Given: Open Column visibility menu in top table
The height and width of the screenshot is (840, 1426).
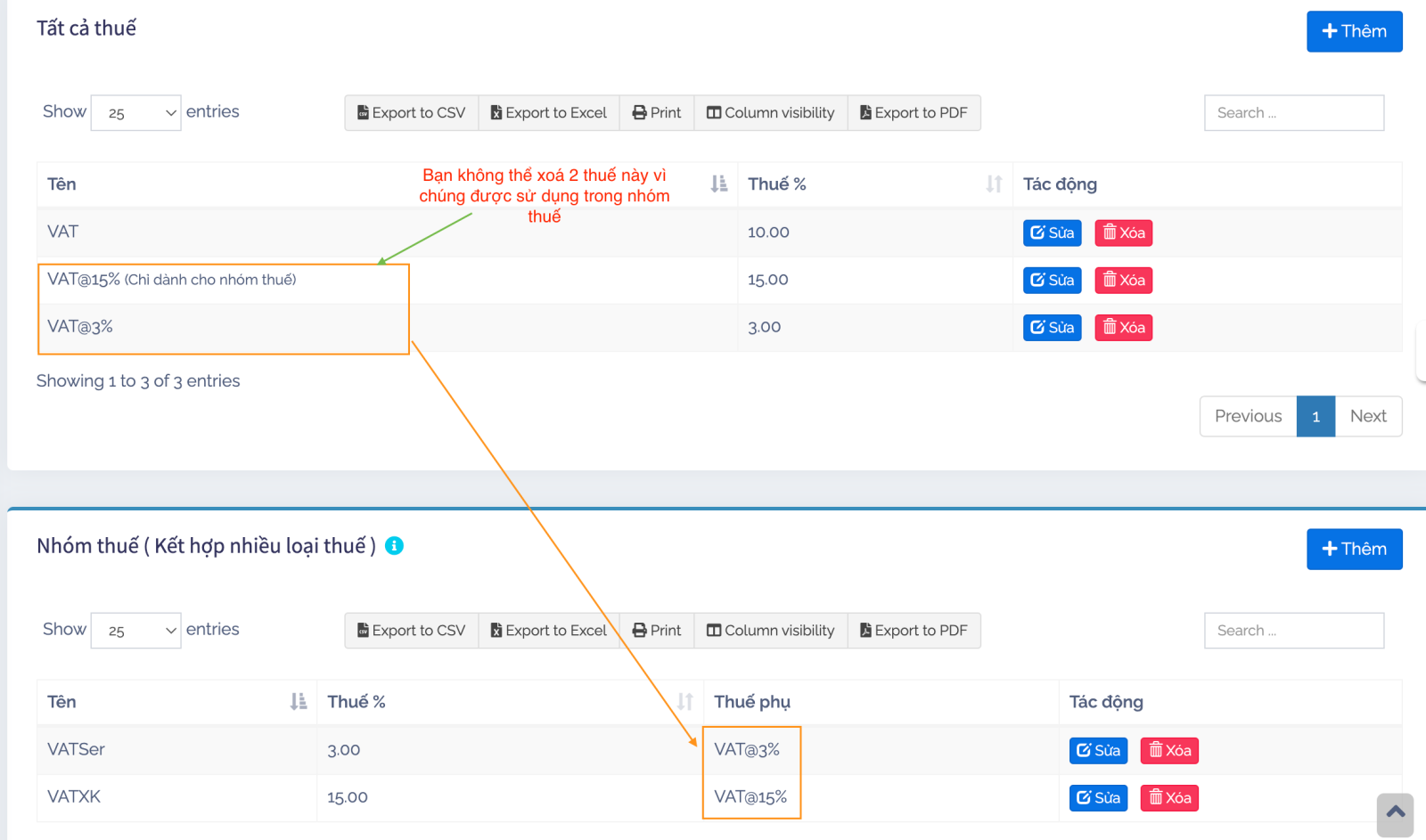Looking at the screenshot, I should pyautogui.click(x=770, y=113).
